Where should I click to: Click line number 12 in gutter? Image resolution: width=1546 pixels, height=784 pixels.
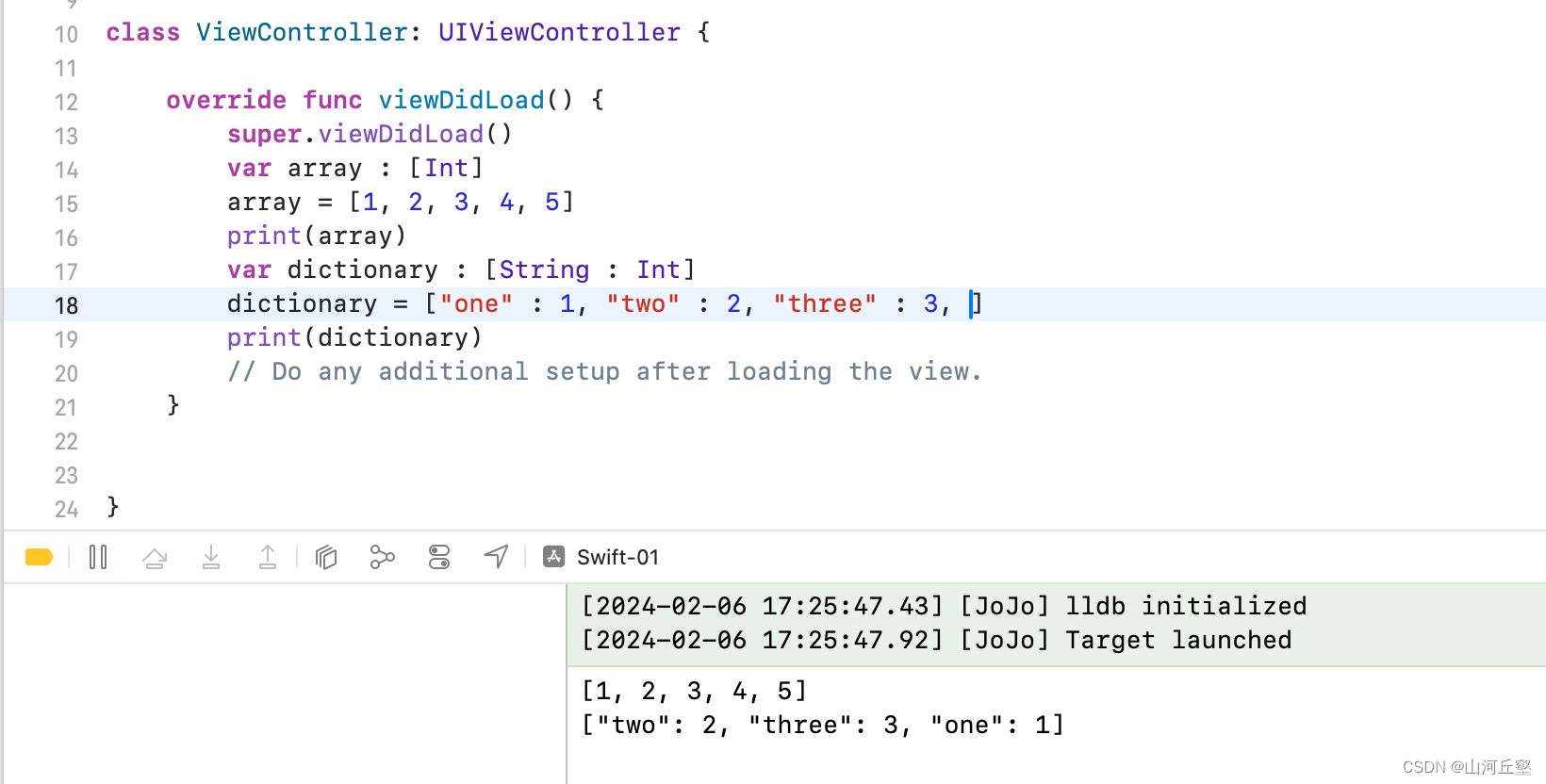(x=66, y=102)
